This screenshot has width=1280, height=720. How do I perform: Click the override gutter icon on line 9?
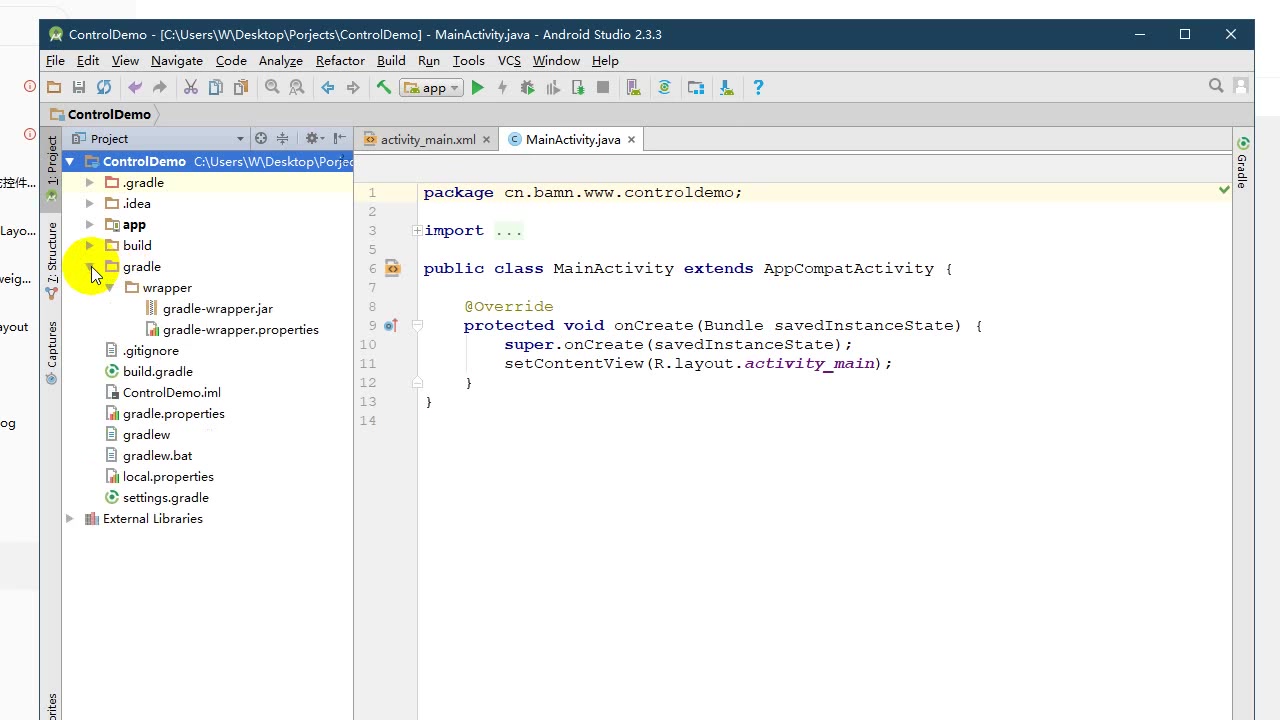(391, 325)
